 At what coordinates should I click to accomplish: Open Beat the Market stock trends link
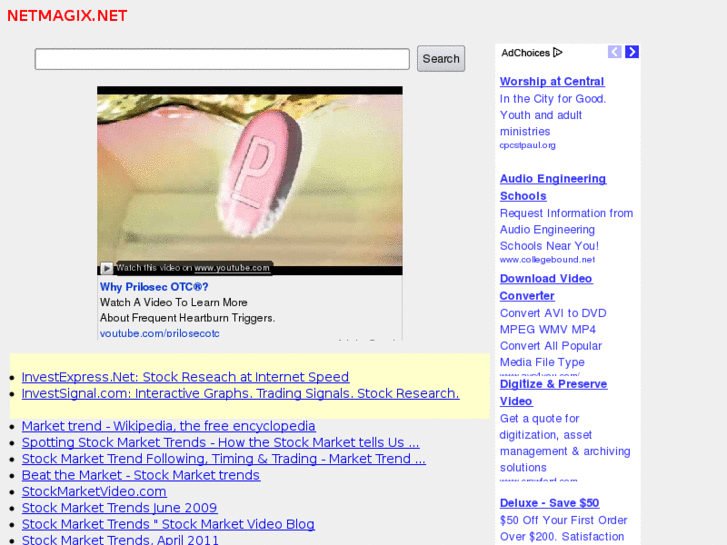coord(141,475)
